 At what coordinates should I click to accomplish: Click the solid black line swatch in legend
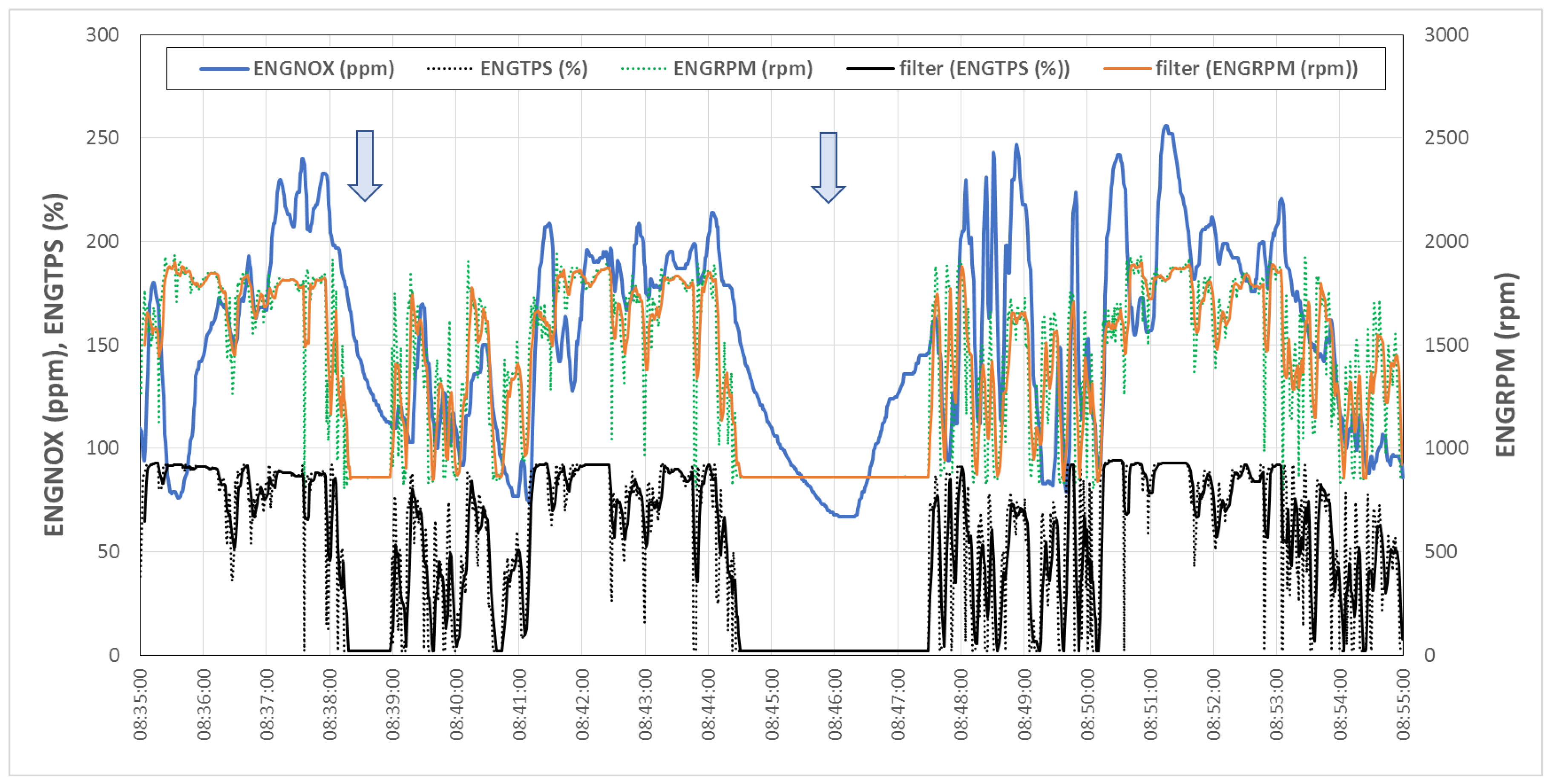click(870, 69)
